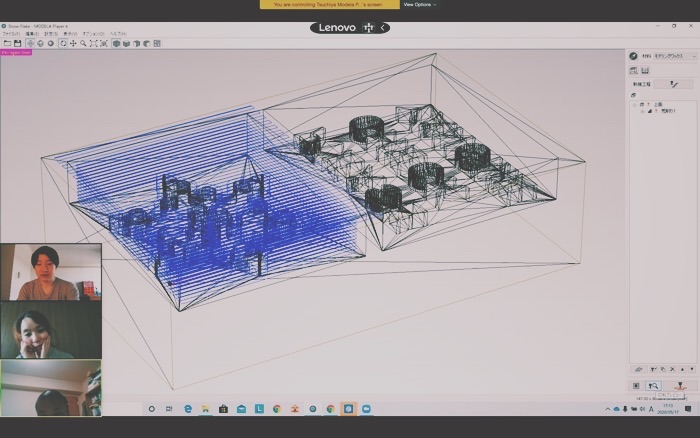Click the Open file folder icon

pyautogui.click(x=8, y=43)
